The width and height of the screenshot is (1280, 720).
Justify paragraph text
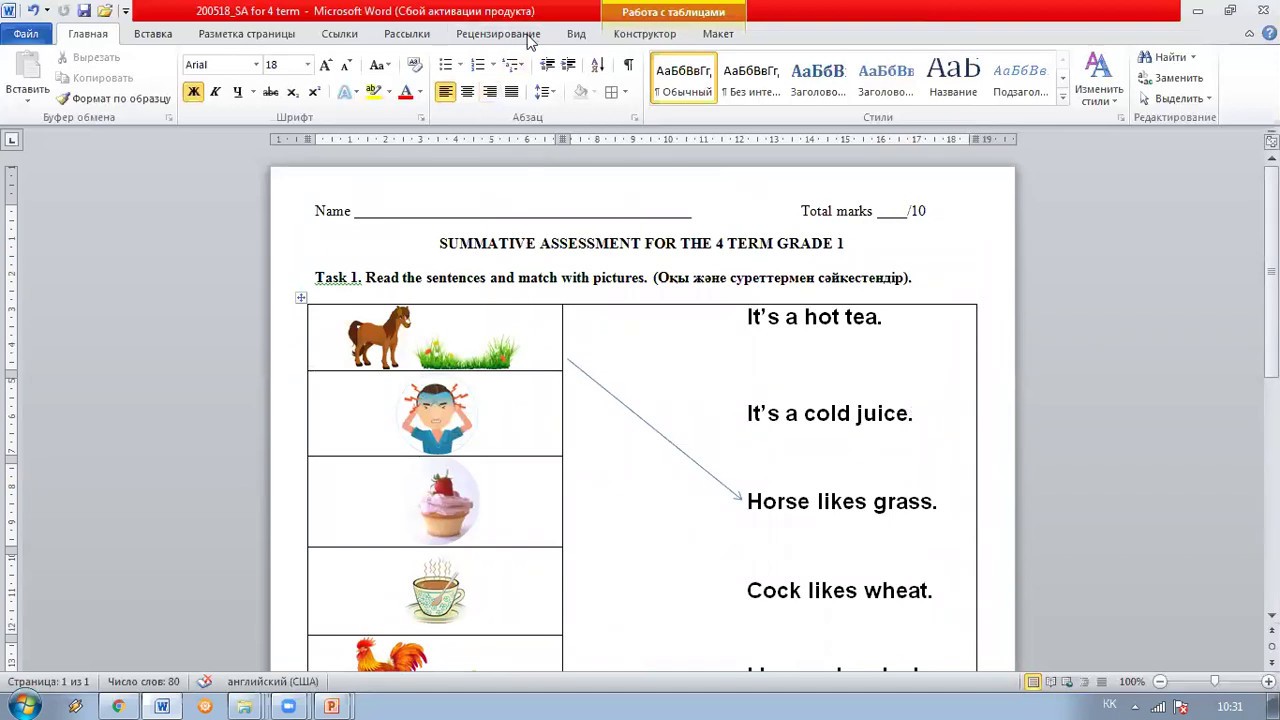pos(511,92)
